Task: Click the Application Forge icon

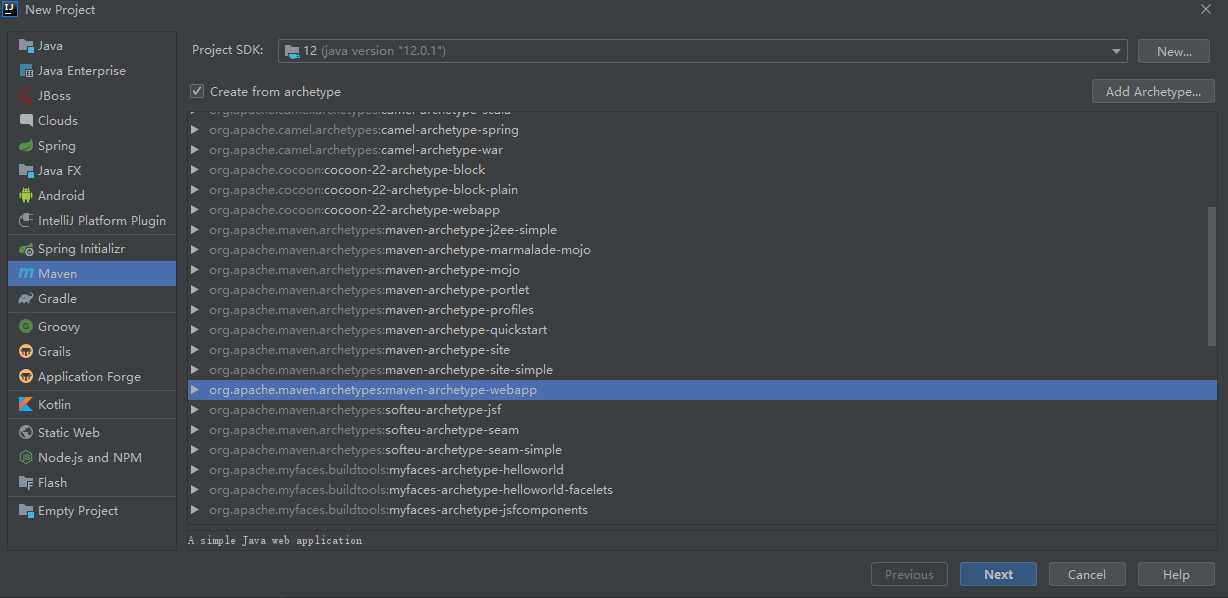Action: click(x=26, y=377)
